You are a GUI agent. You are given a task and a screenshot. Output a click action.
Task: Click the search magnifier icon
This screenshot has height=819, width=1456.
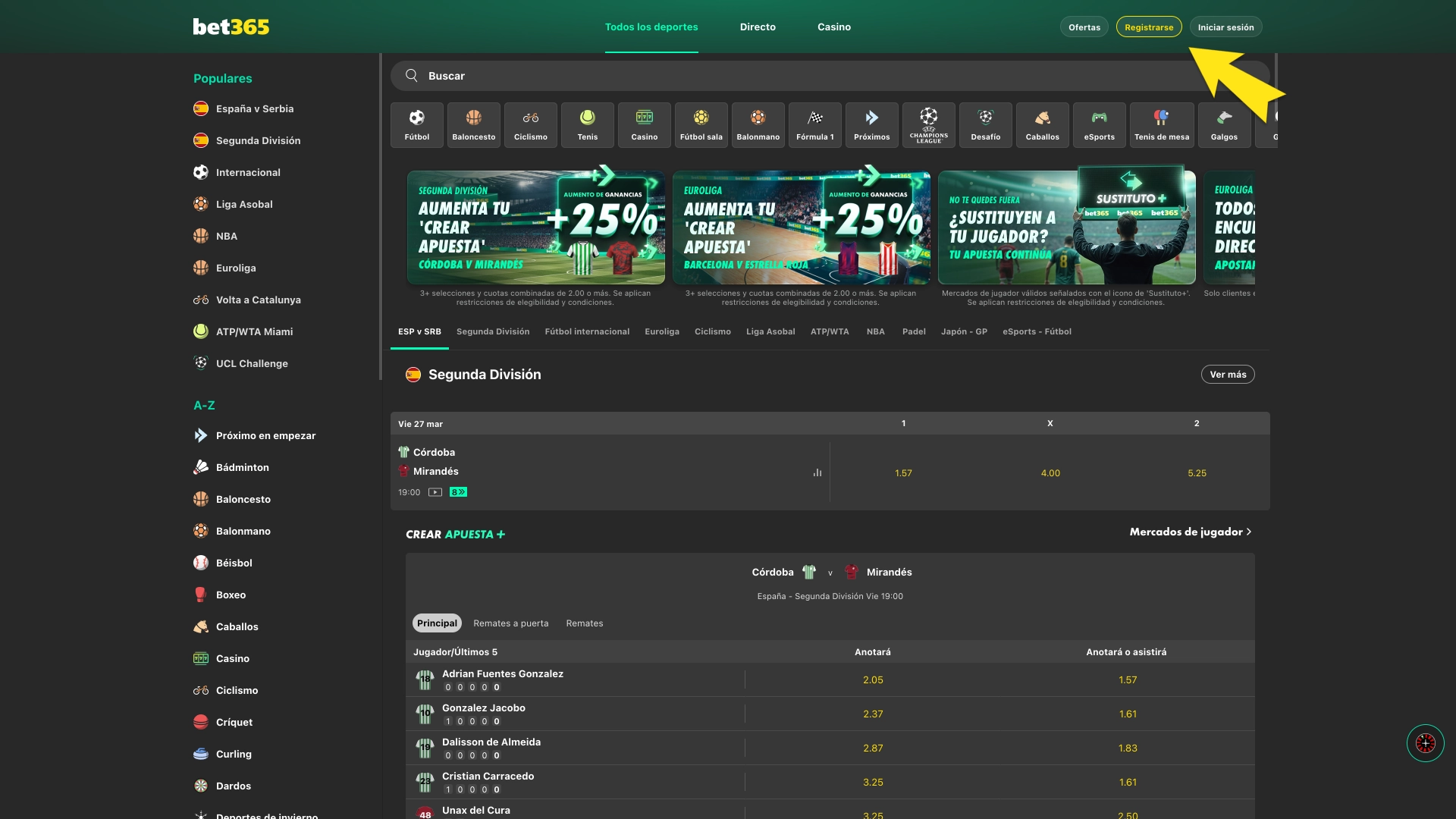411,76
